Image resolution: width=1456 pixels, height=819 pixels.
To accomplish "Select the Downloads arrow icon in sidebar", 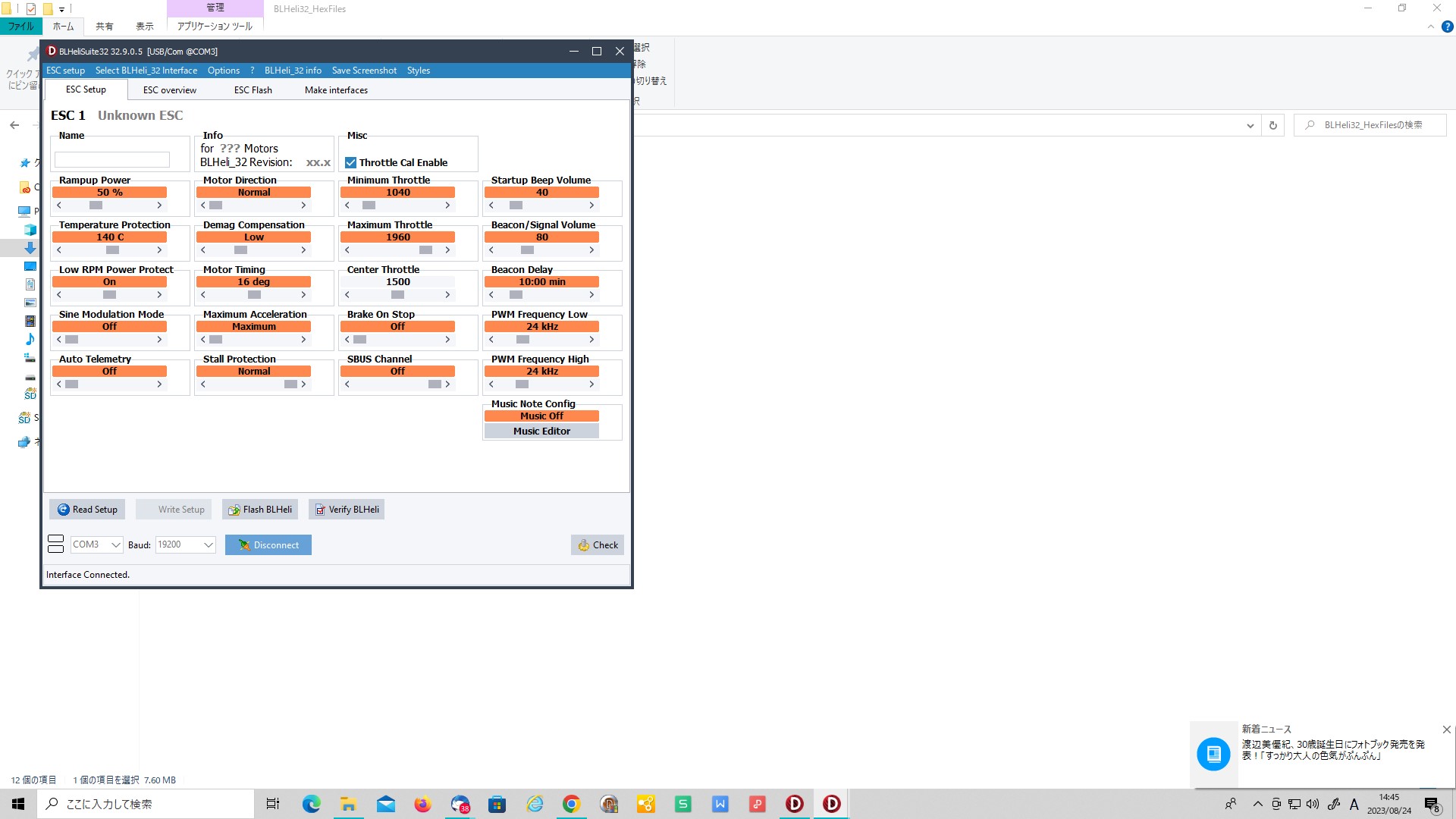I will [30, 248].
